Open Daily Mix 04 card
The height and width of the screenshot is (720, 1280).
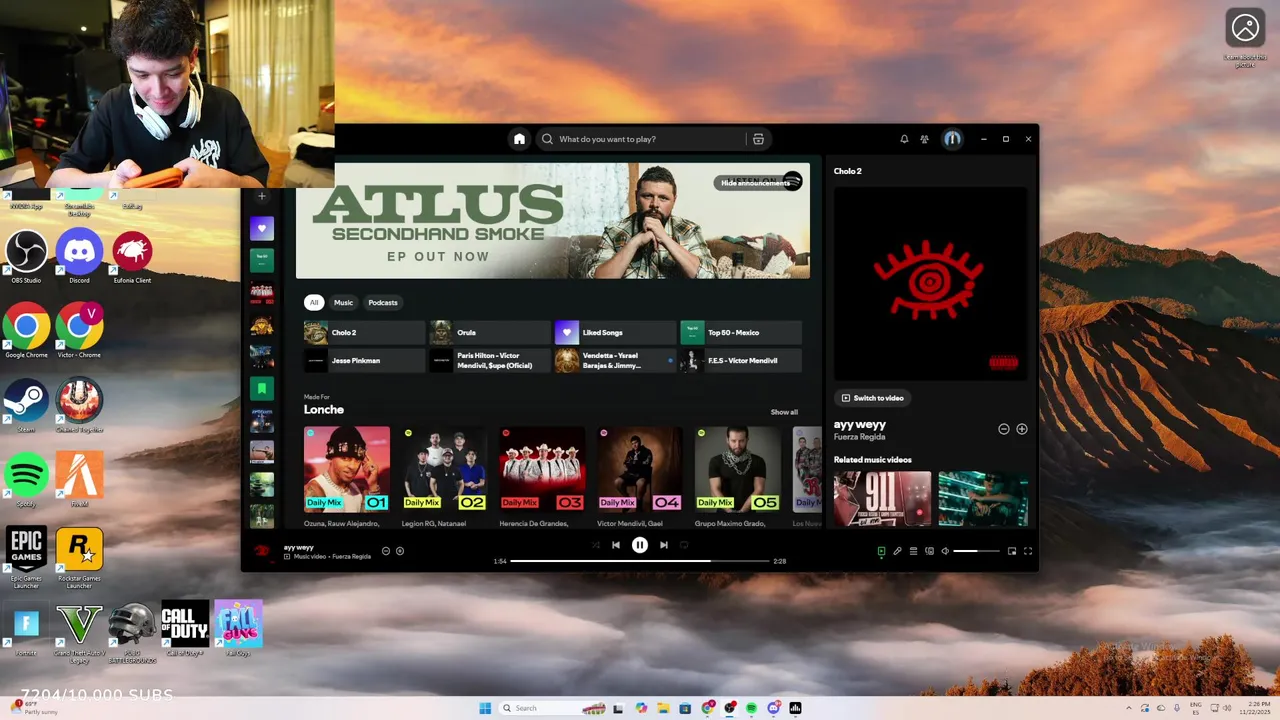coord(640,476)
